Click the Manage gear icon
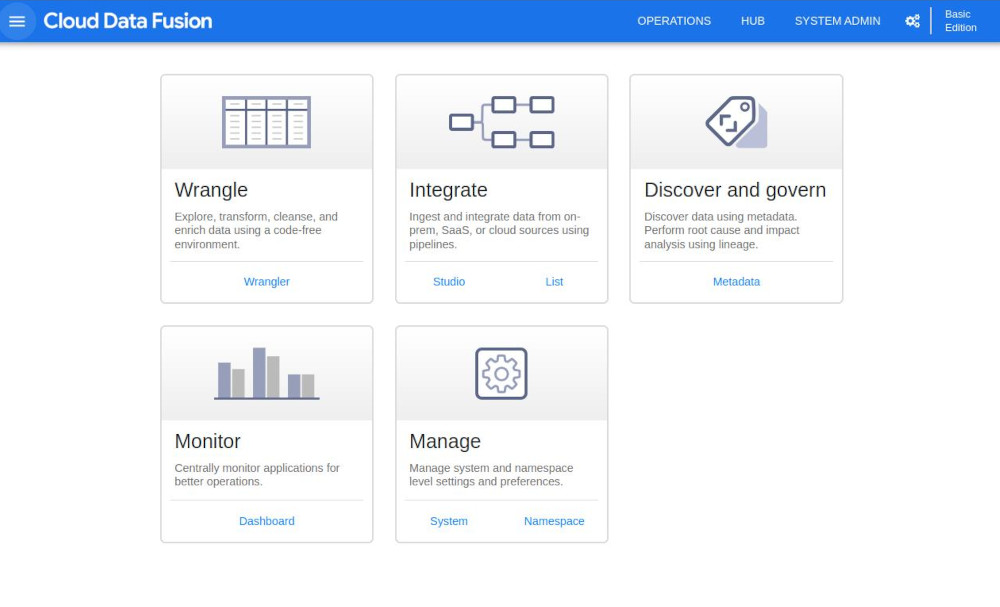Screen dimensions: 1000x607 pos(501,374)
